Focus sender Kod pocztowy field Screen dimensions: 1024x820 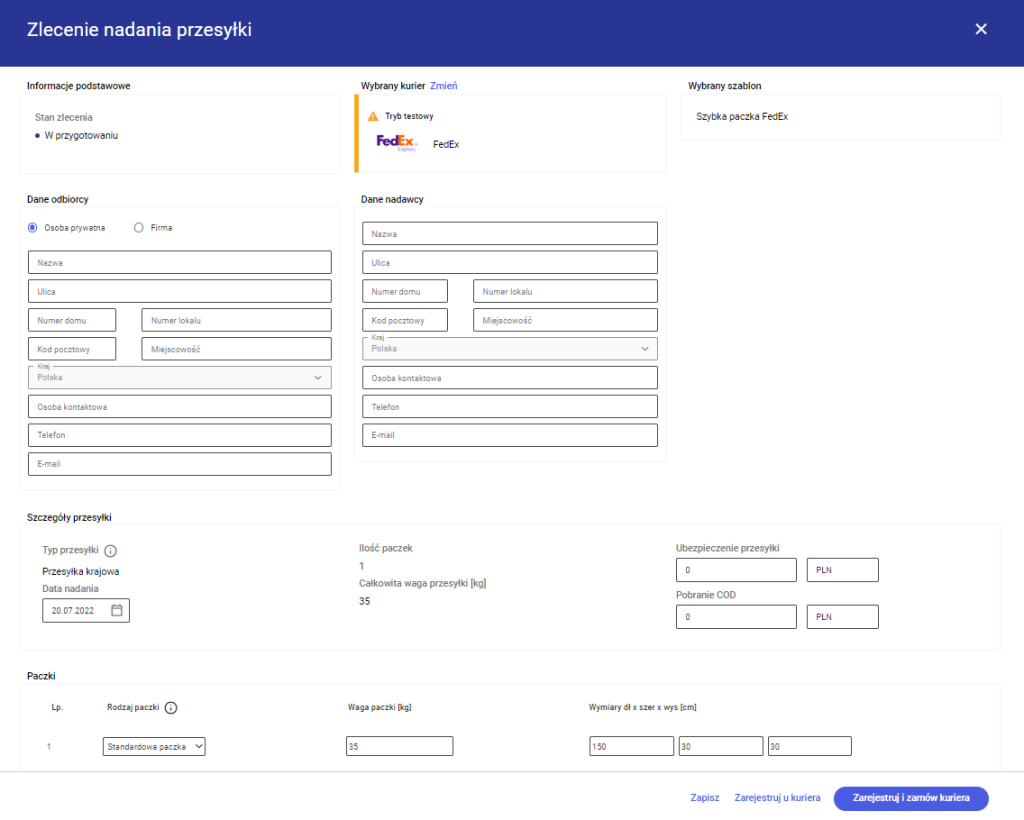pos(405,320)
